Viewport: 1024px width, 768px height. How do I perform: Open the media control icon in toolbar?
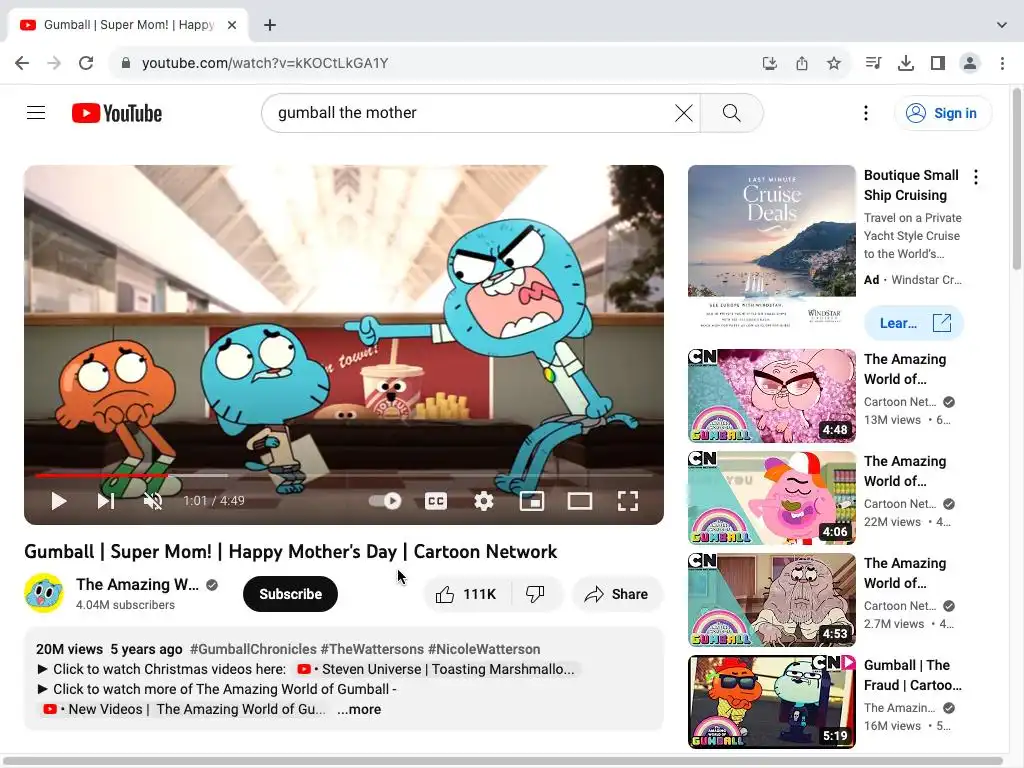point(873,63)
